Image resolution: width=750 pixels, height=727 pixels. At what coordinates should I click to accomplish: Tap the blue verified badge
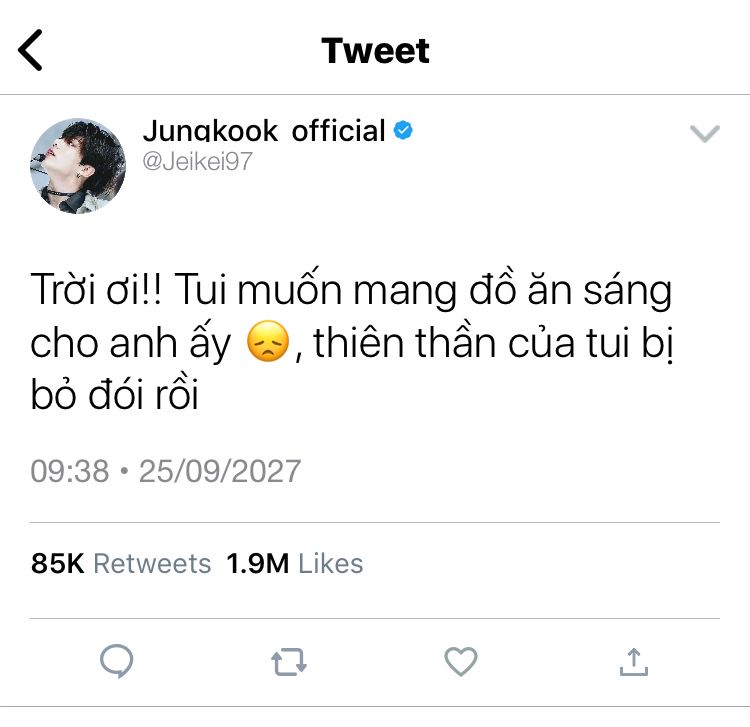(x=403, y=130)
